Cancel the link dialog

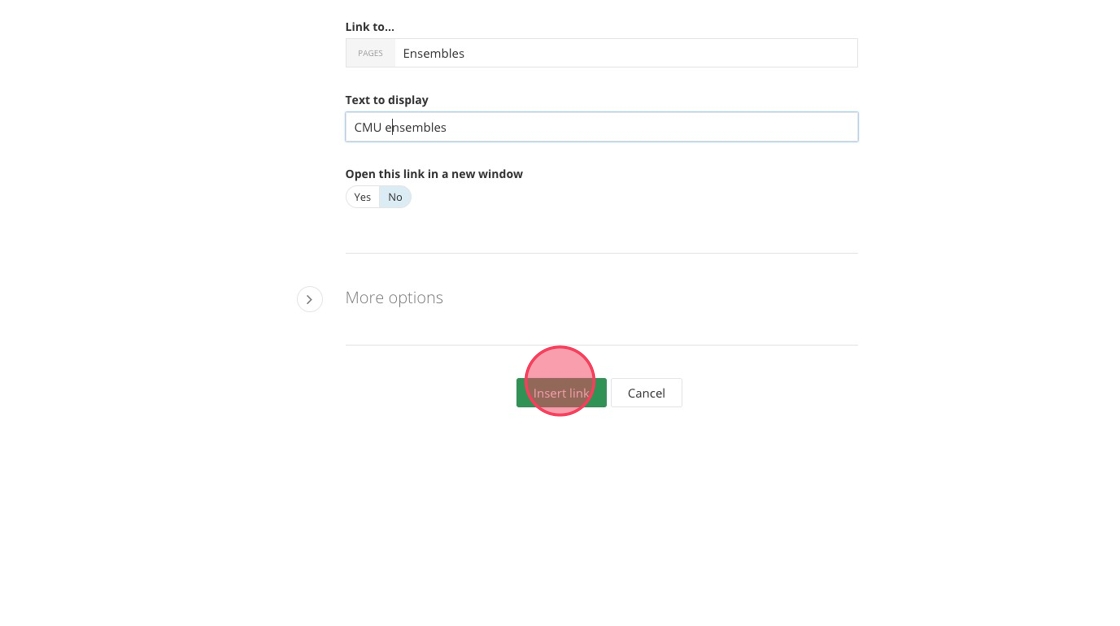[x=646, y=393]
